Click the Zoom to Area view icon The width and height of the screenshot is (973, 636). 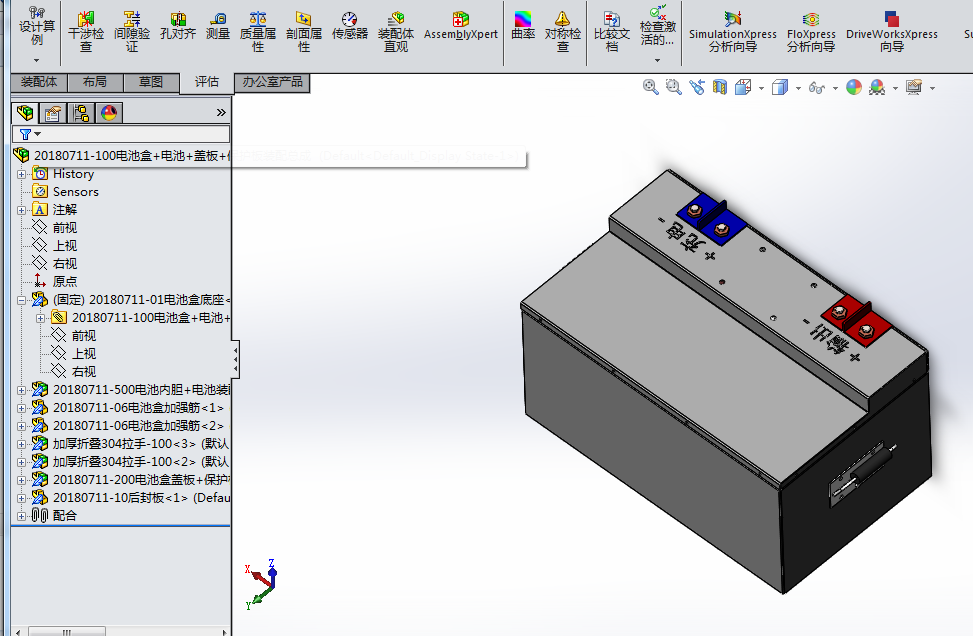point(673,87)
